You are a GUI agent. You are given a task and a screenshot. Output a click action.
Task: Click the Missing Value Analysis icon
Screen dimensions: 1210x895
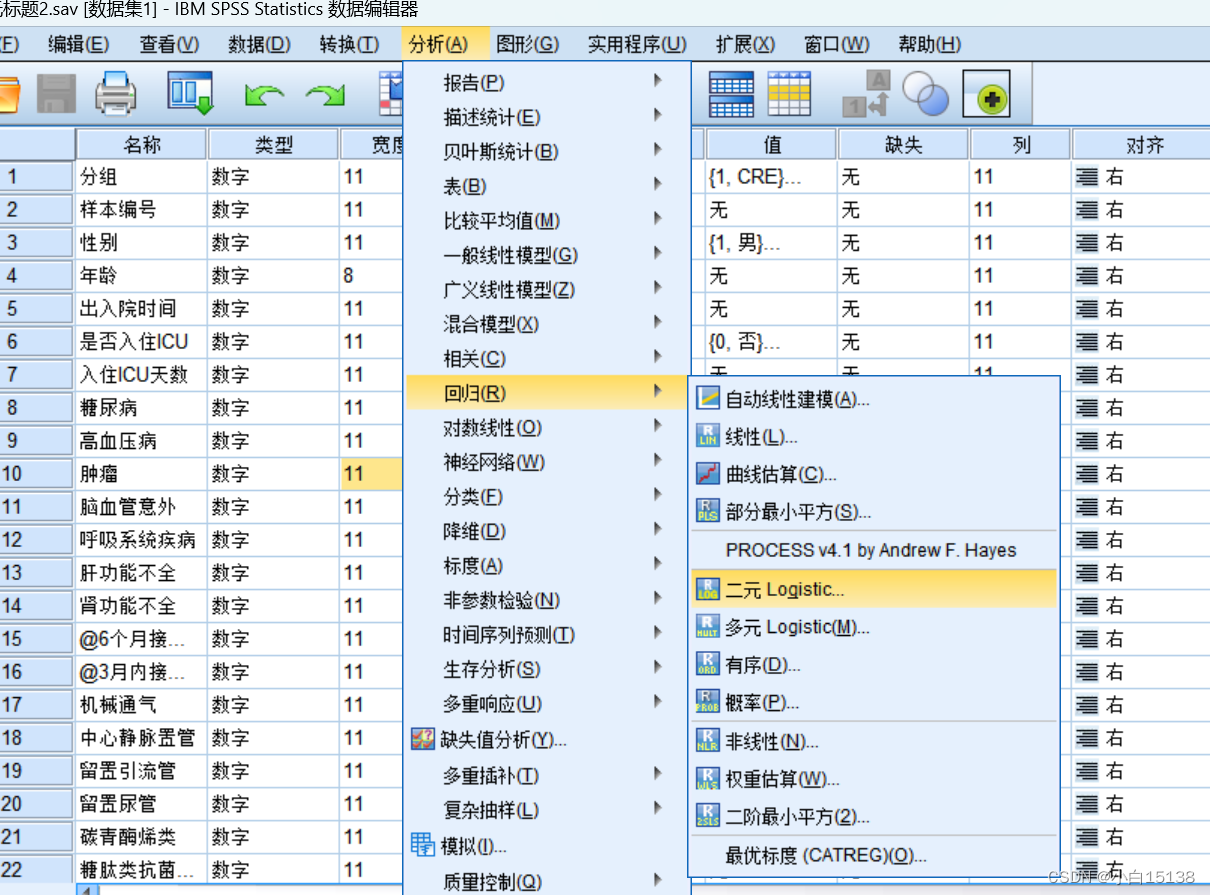click(x=424, y=739)
